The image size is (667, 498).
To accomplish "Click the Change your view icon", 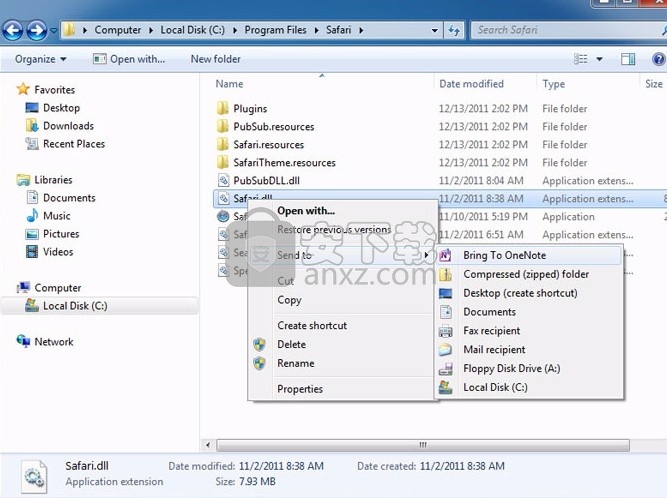I will tap(581, 59).
